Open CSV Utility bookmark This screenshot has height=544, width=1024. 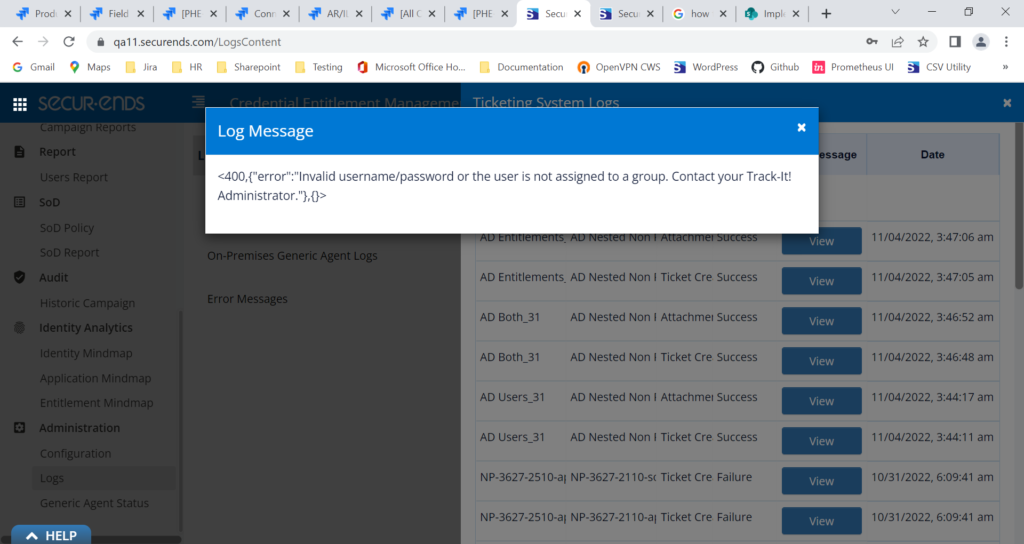point(939,67)
